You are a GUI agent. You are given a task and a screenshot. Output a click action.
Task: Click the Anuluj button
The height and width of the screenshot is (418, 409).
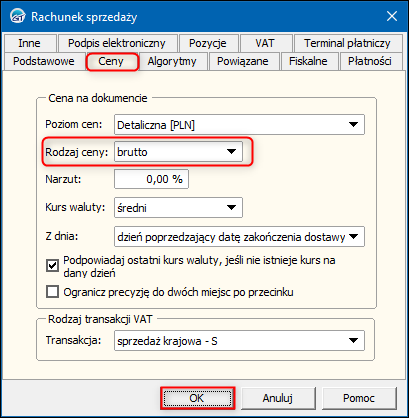[278, 398]
